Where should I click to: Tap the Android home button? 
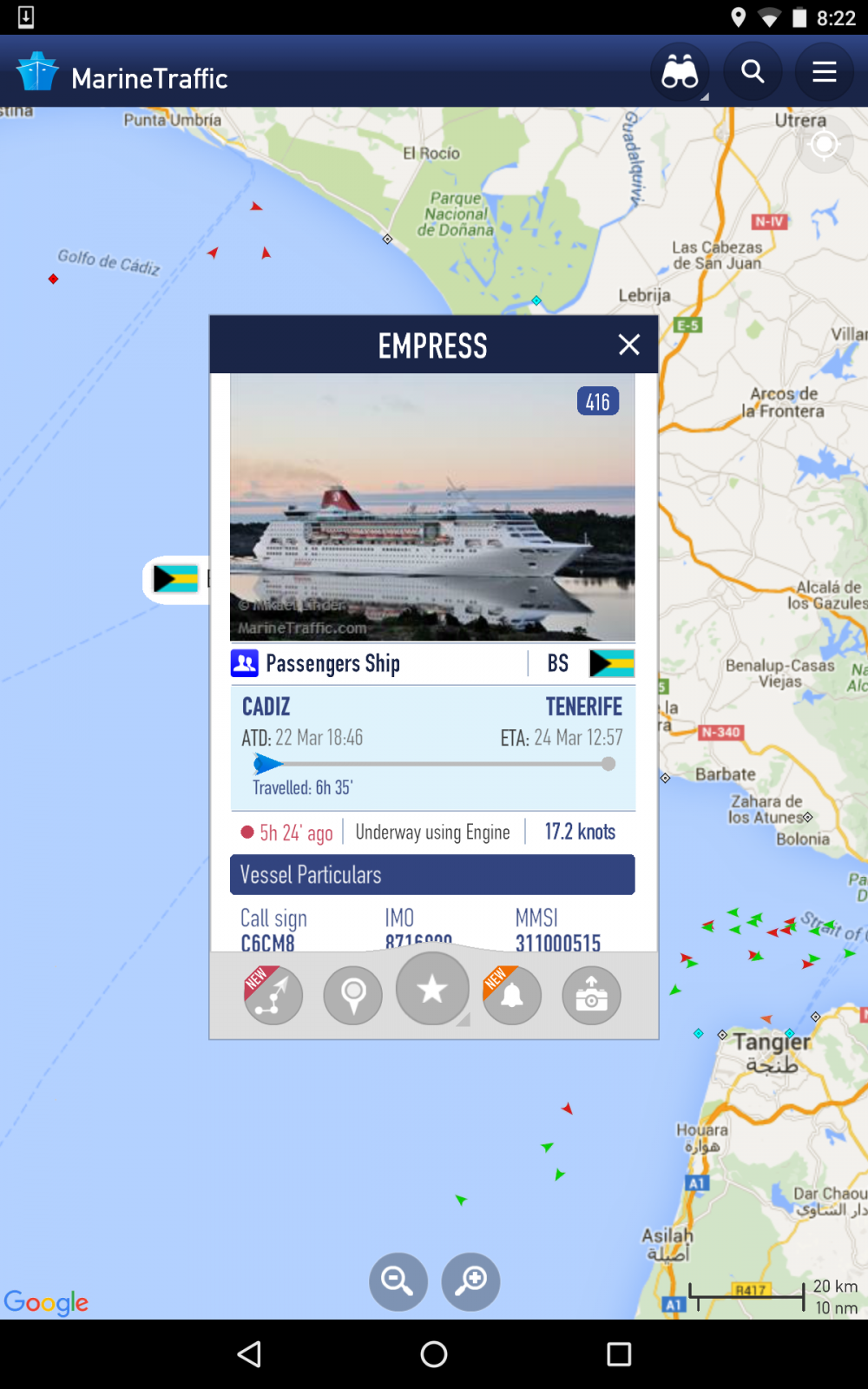(433, 1354)
